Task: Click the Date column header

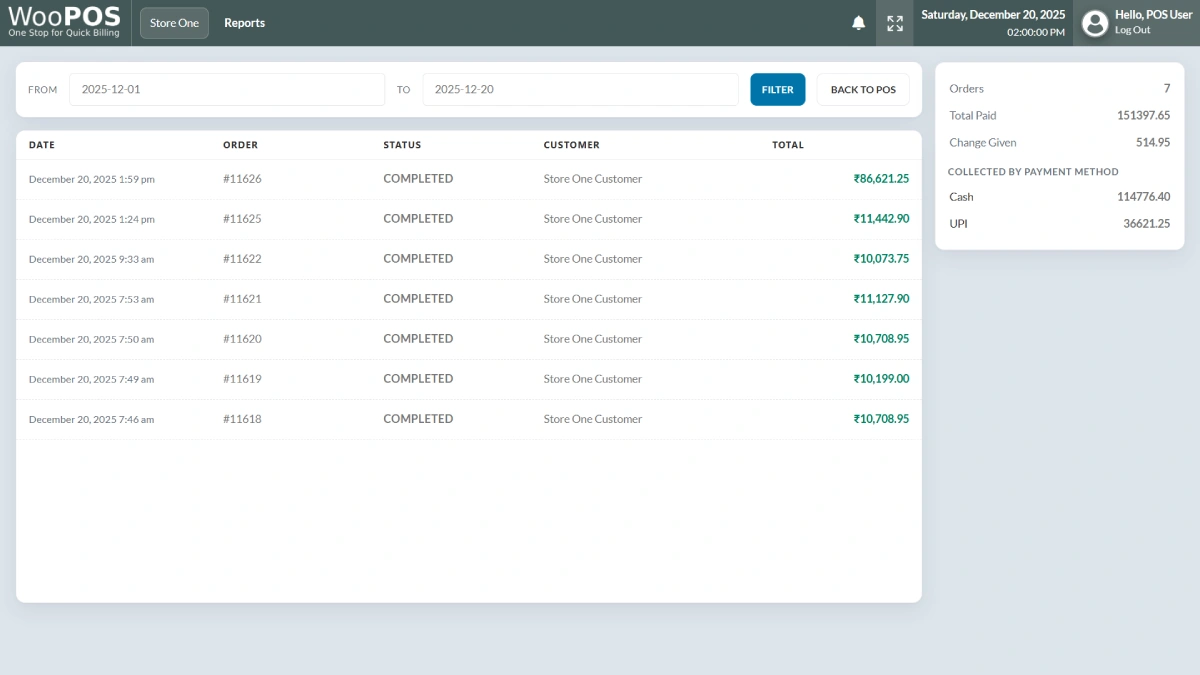Action: tap(42, 145)
